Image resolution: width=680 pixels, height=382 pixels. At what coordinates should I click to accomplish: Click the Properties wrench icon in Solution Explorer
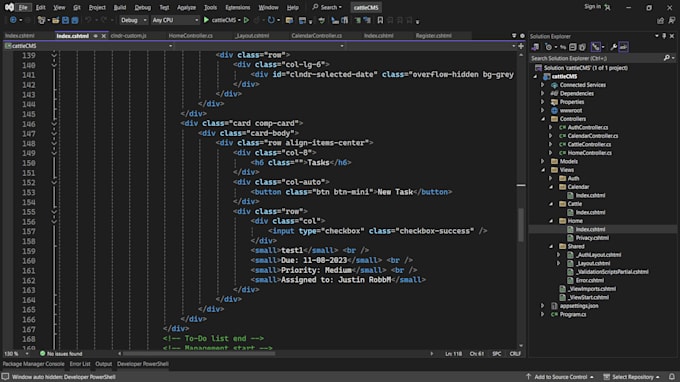click(614, 47)
